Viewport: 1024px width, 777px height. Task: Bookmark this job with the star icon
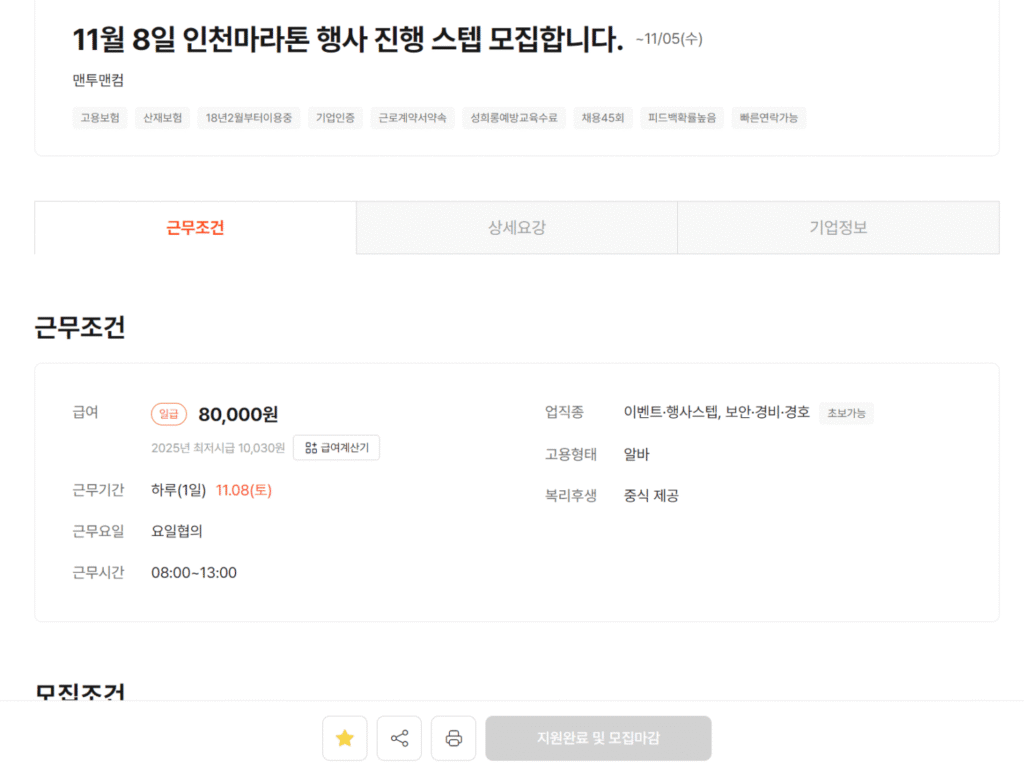344,738
